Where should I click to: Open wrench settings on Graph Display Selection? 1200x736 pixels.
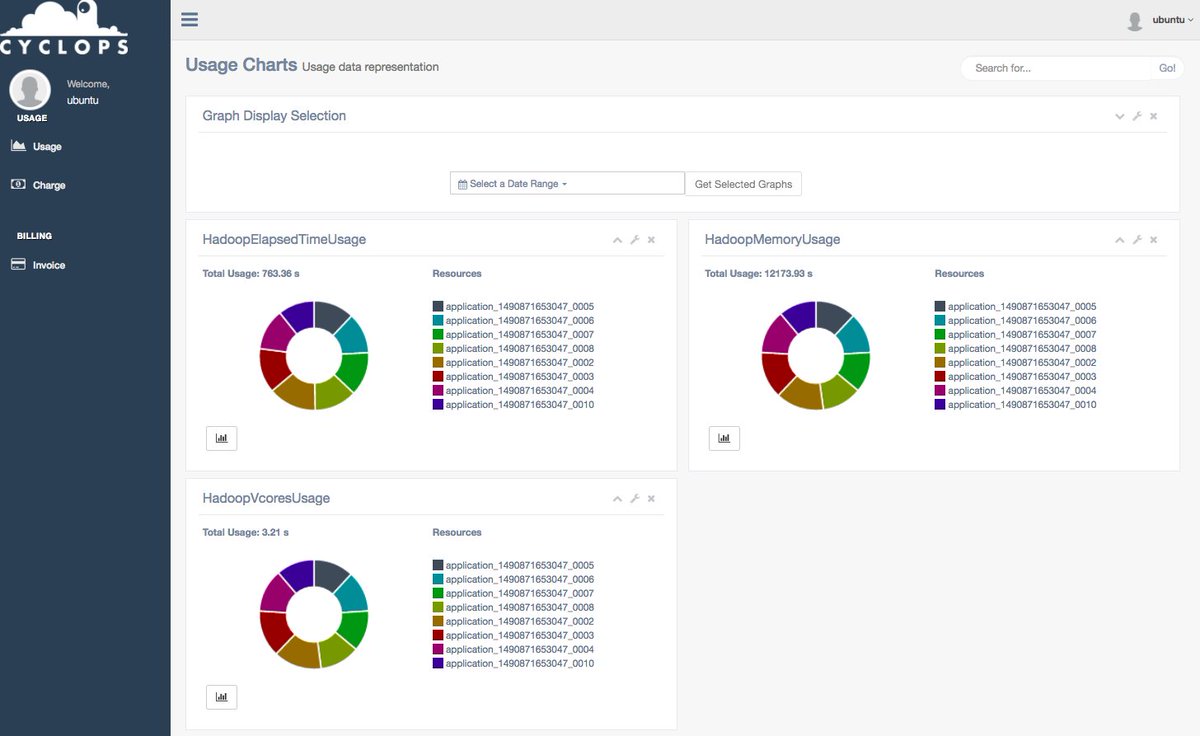[1136, 116]
